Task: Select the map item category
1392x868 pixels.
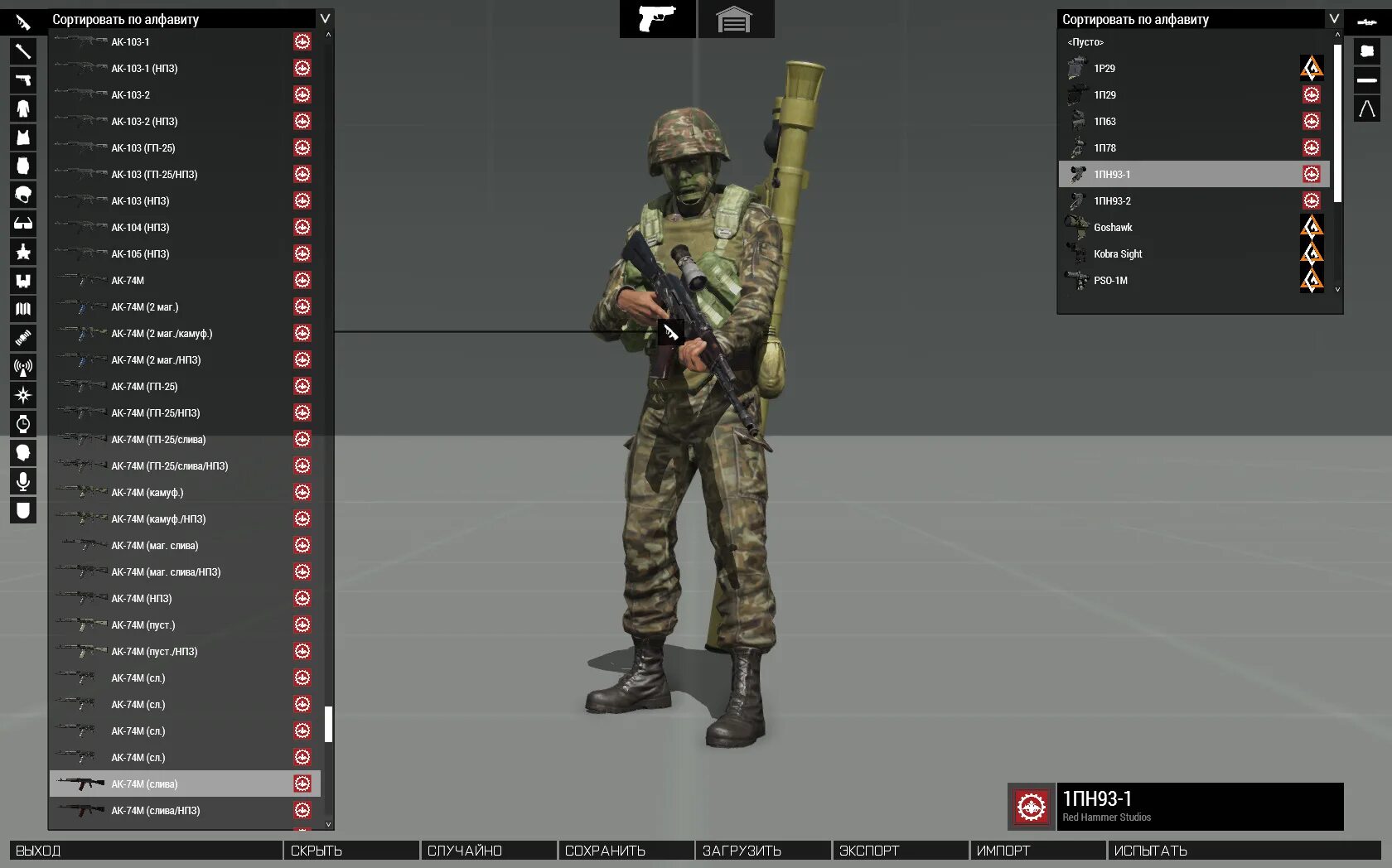Action: (x=23, y=309)
